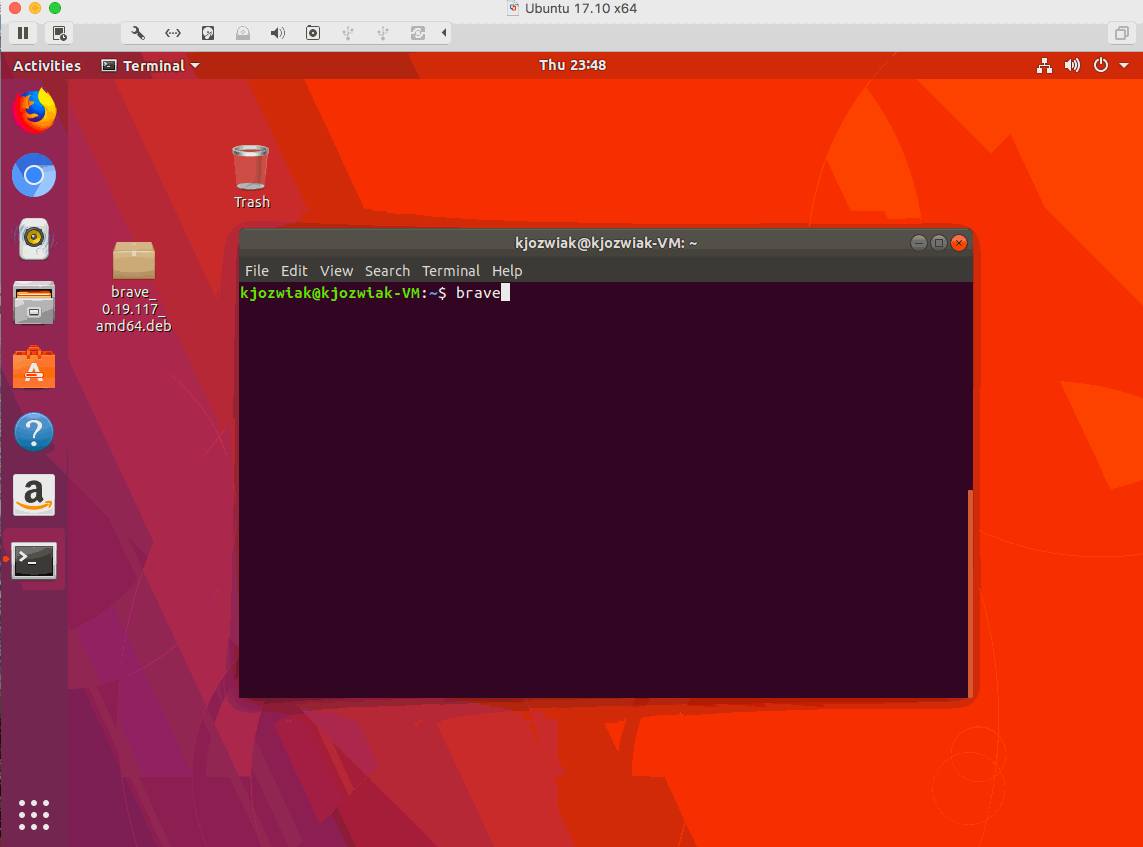This screenshot has width=1143, height=847.
Task: Toggle the virtual machine camera device
Action: coord(312,32)
